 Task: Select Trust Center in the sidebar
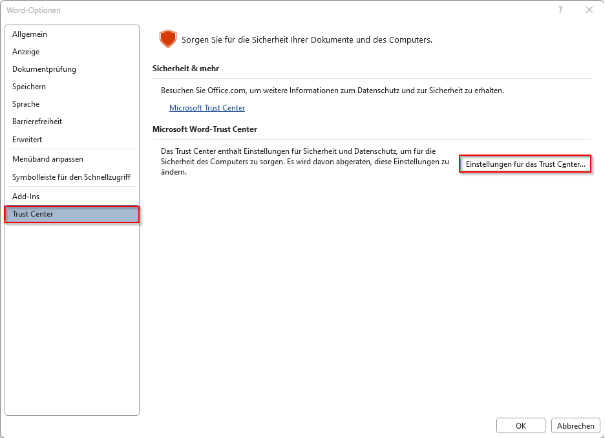pyautogui.click(x=72, y=214)
